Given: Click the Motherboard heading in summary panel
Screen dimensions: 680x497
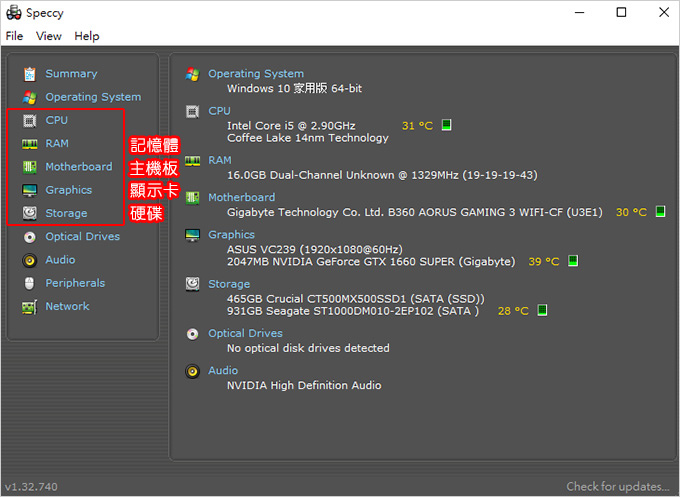Looking at the screenshot, I should [x=242, y=198].
